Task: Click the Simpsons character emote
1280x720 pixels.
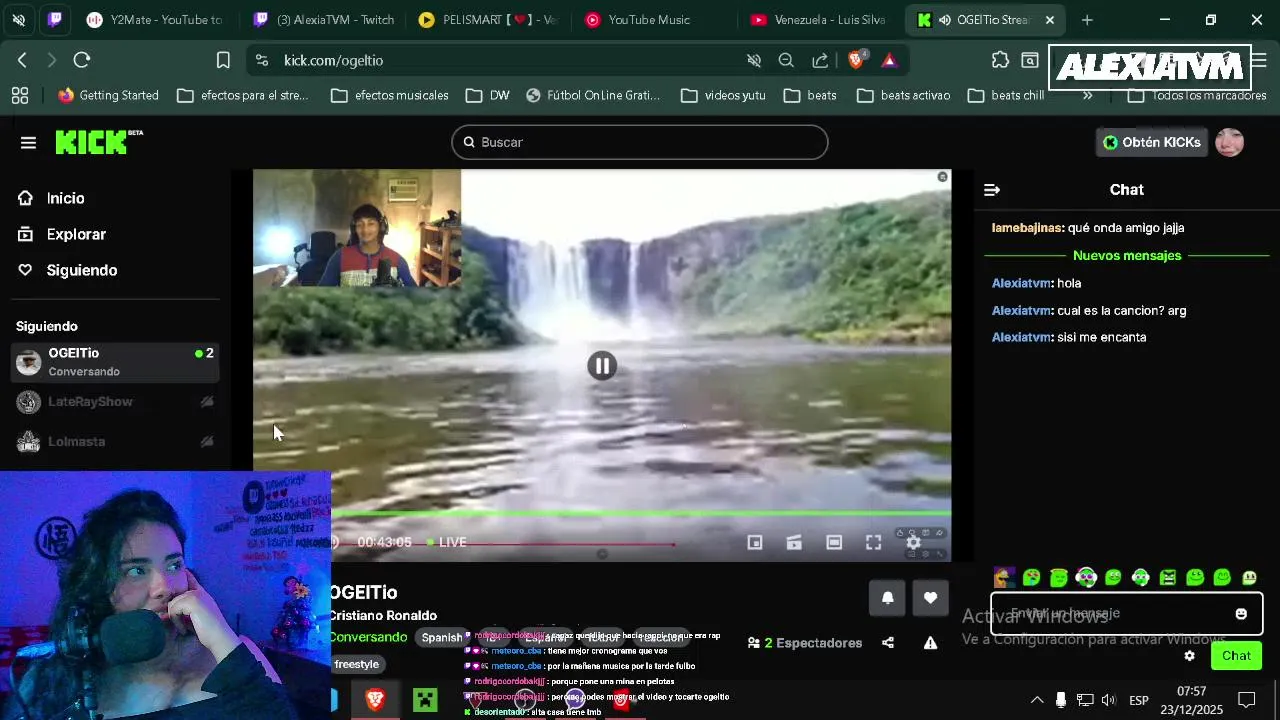Action: click(x=1004, y=578)
